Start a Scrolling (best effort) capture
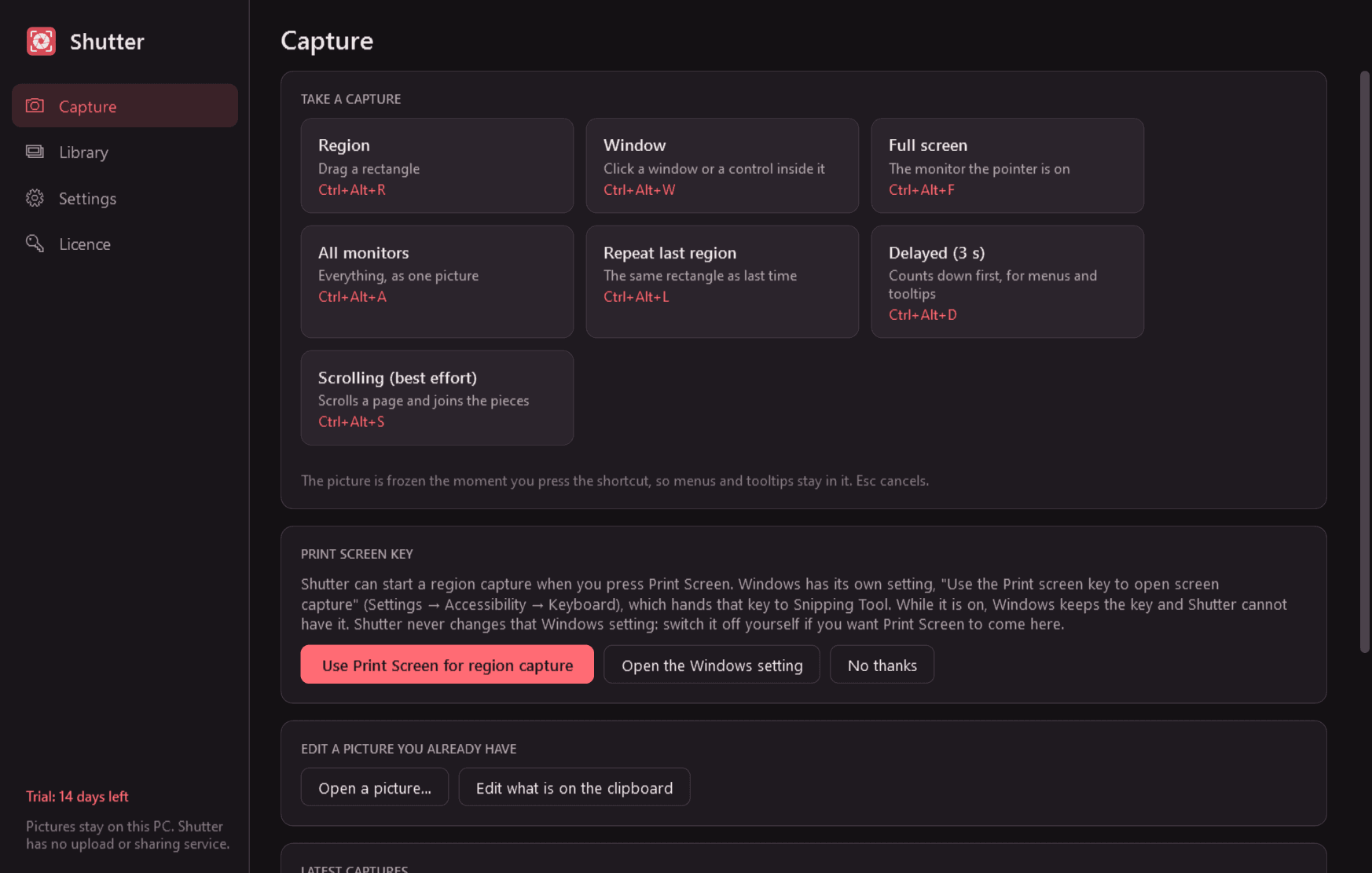 point(437,398)
